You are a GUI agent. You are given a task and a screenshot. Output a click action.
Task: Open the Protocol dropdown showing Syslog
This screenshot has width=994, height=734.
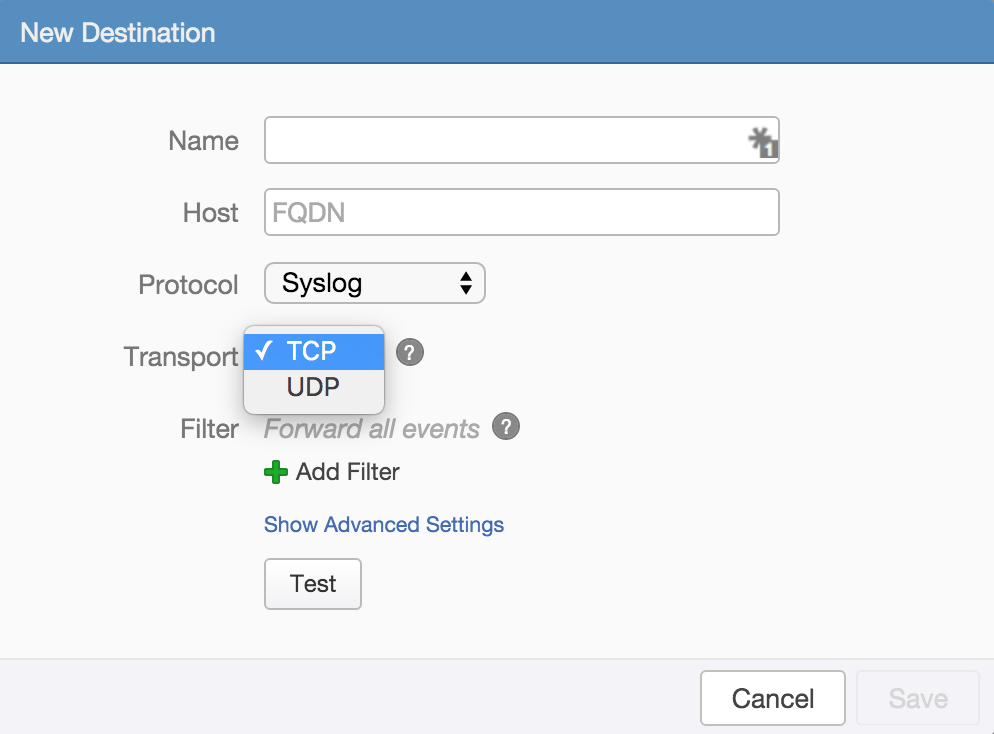[374, 283]
